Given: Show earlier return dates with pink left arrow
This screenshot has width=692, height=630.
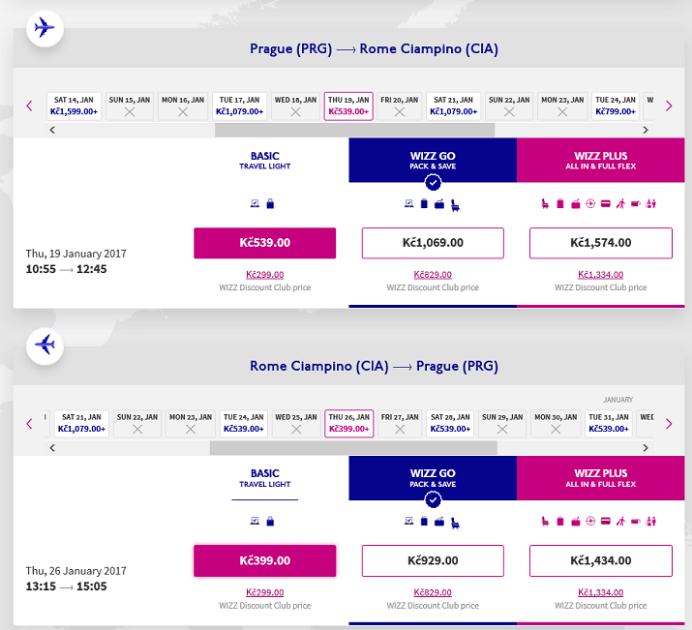Looking at the screenshot, I should [30, 424].
